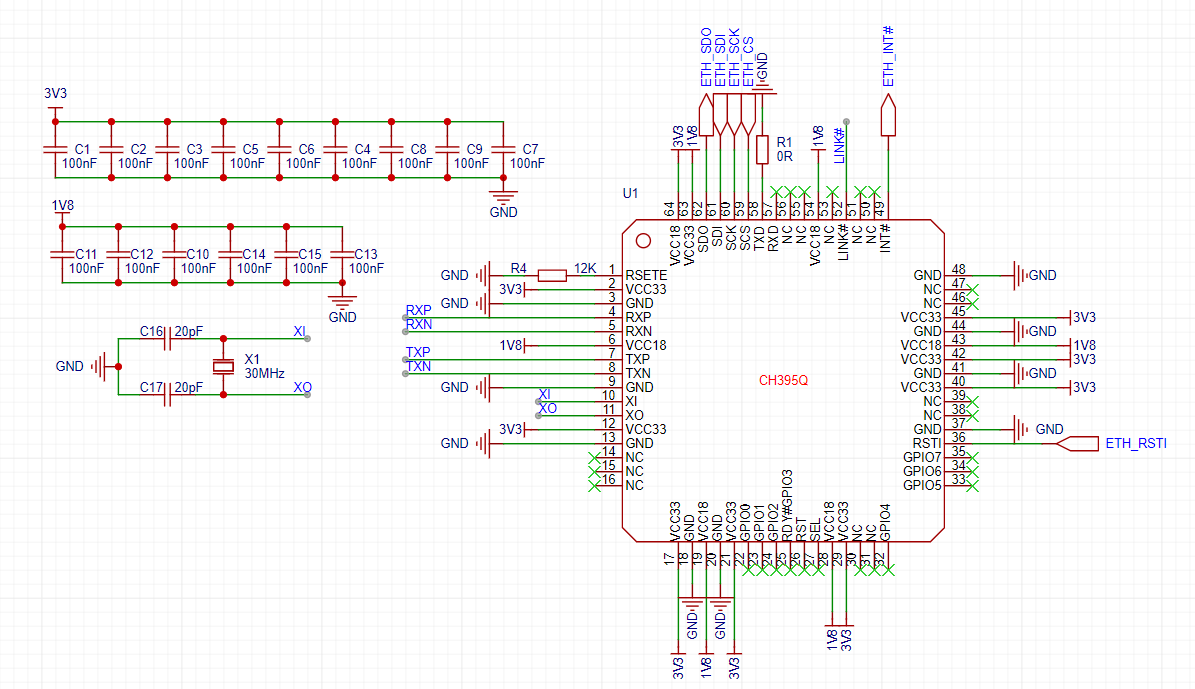Click the XI net label near pin 10
The width and height of the screenshot is (1195, 689).
point(544,394)
